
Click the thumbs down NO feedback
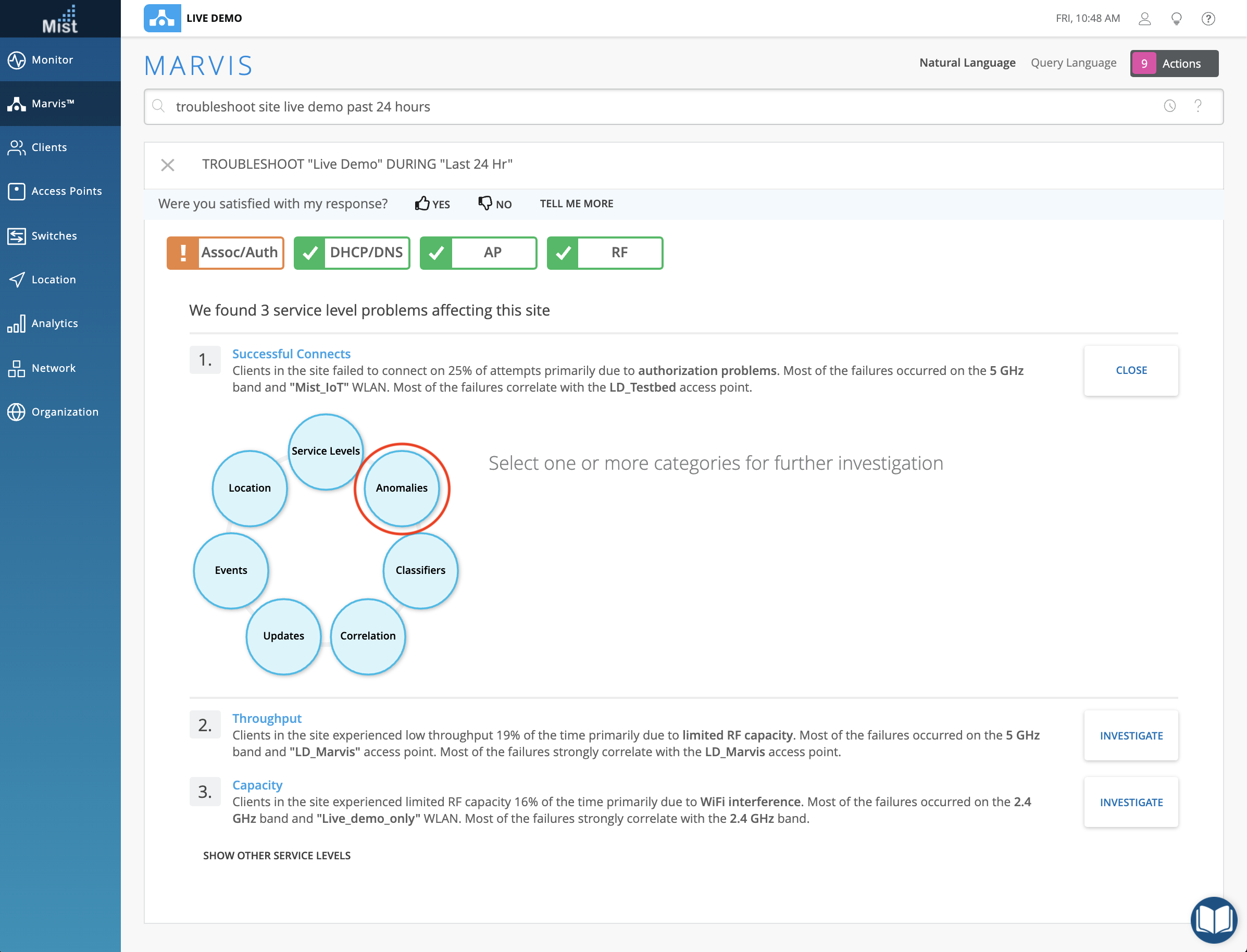(x=494, y=204)
